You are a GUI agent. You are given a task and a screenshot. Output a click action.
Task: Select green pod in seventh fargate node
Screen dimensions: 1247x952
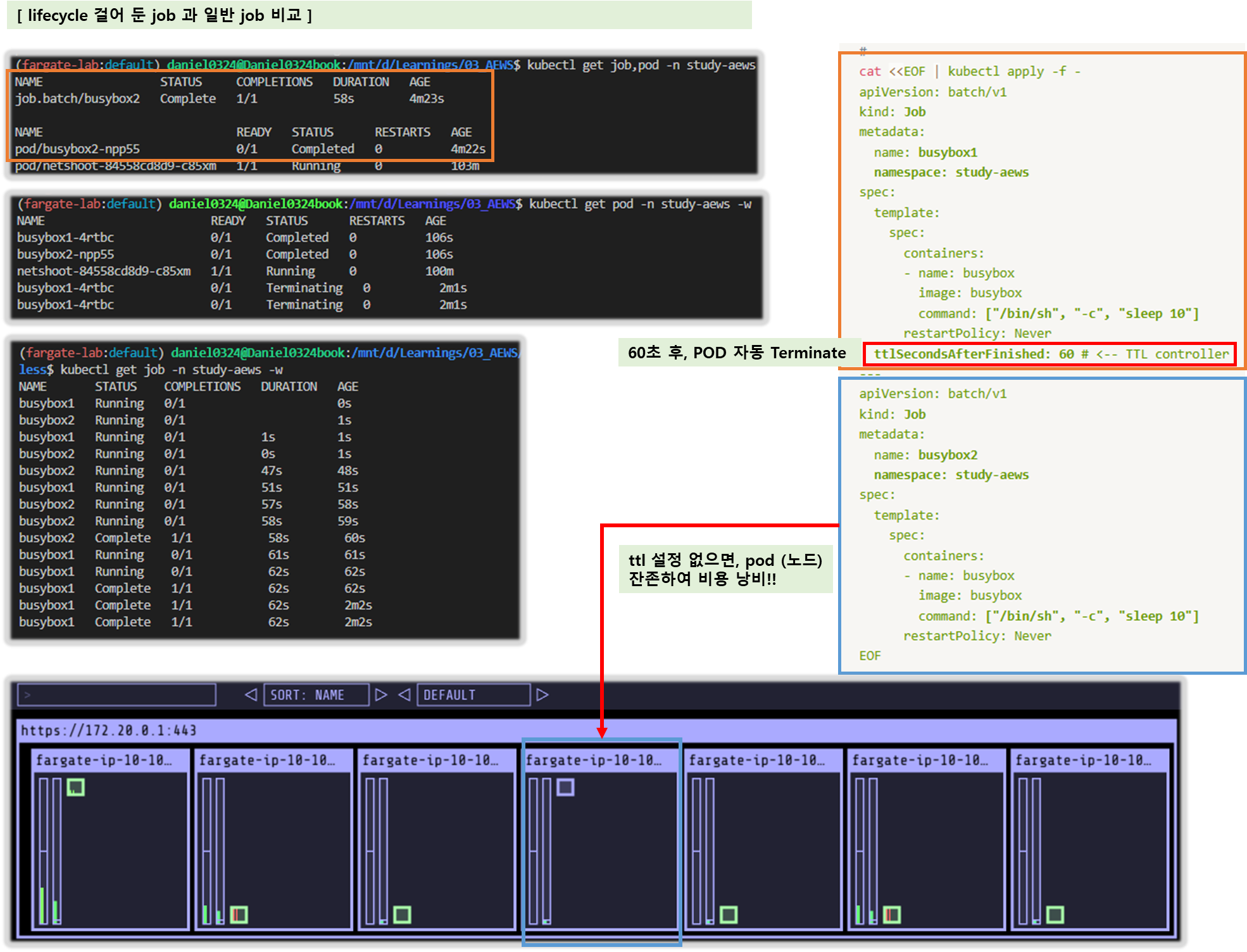[x=1055, y=915]
